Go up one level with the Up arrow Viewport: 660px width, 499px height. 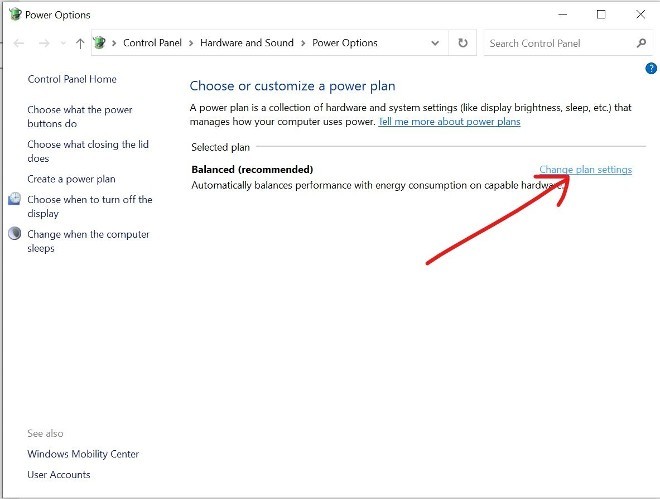(x=80, y=44)
